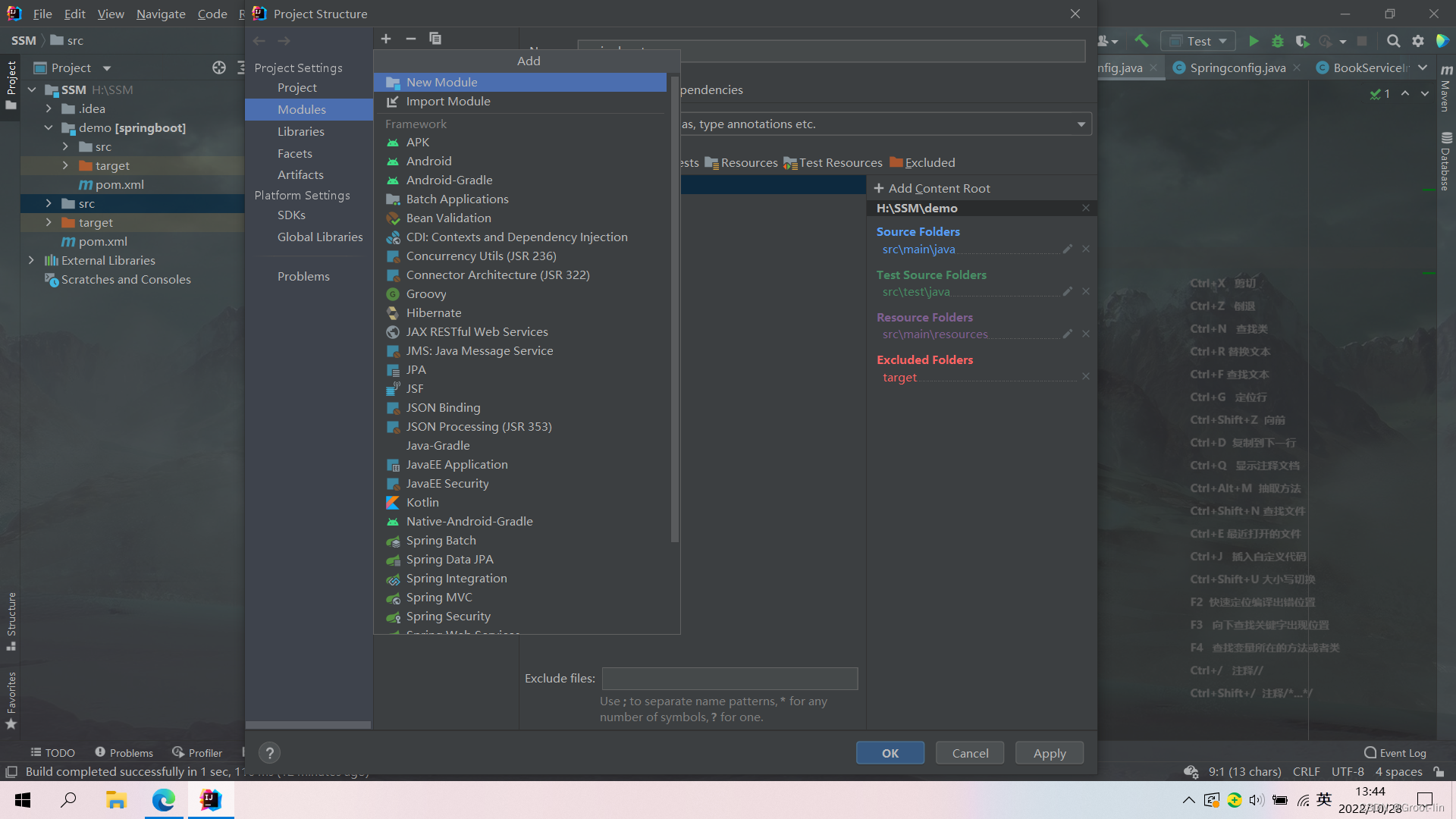This screenshot has width=1456, height=819.
Task: Click the add (+) module icon
Action: 386,39
